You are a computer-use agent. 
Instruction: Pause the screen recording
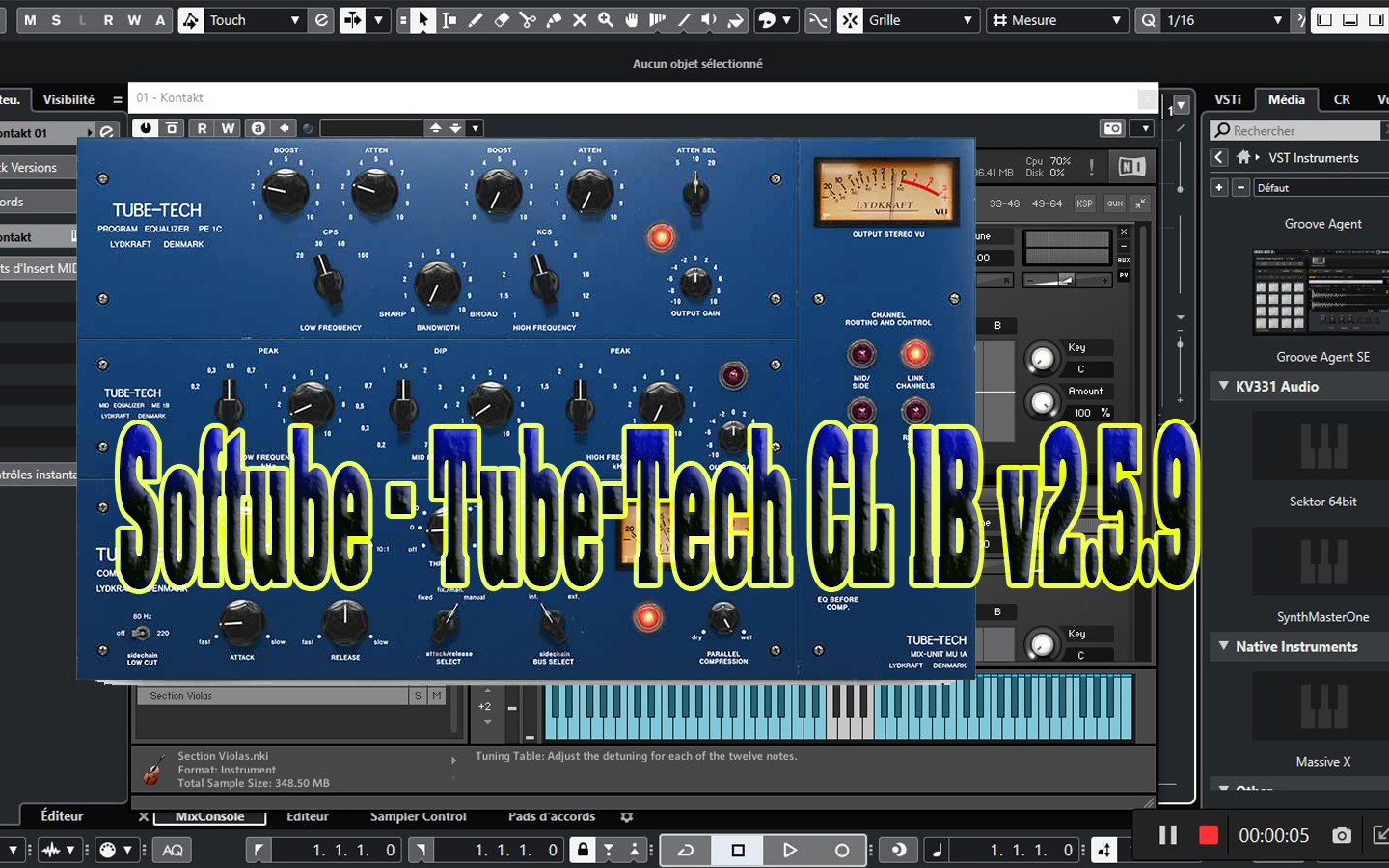[1168, 835]
